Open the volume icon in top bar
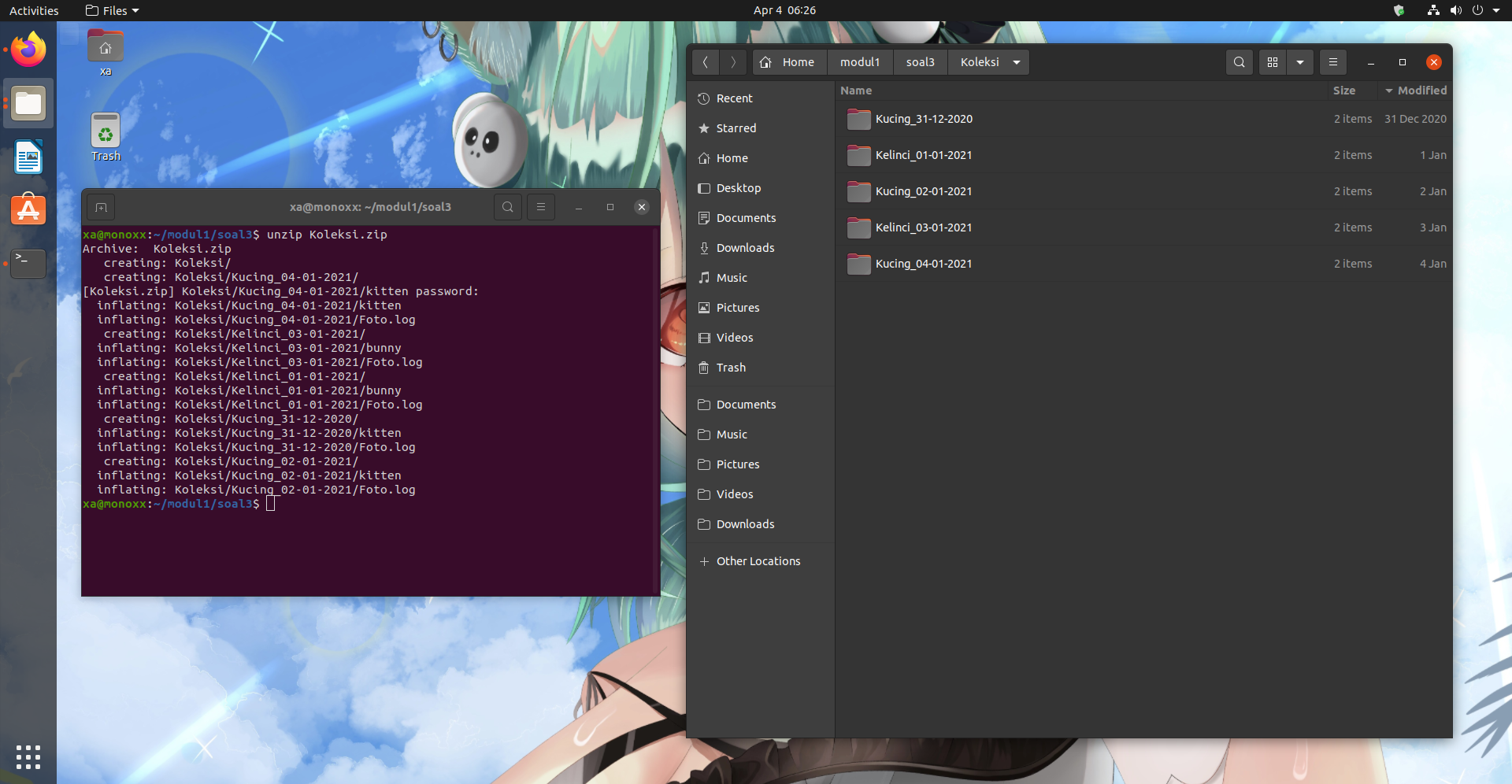Viewport: 1512px width, 784px height. (1456, 10)
